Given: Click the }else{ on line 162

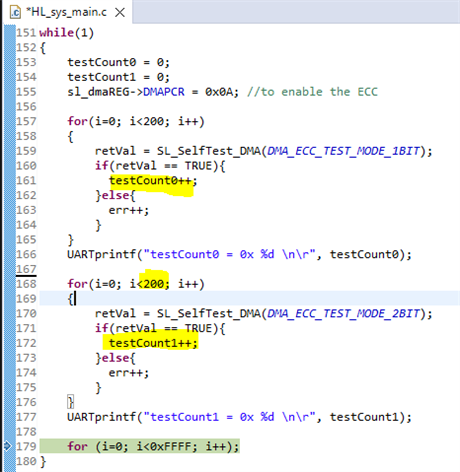Looking at the screenshot, I should (115, 195).
